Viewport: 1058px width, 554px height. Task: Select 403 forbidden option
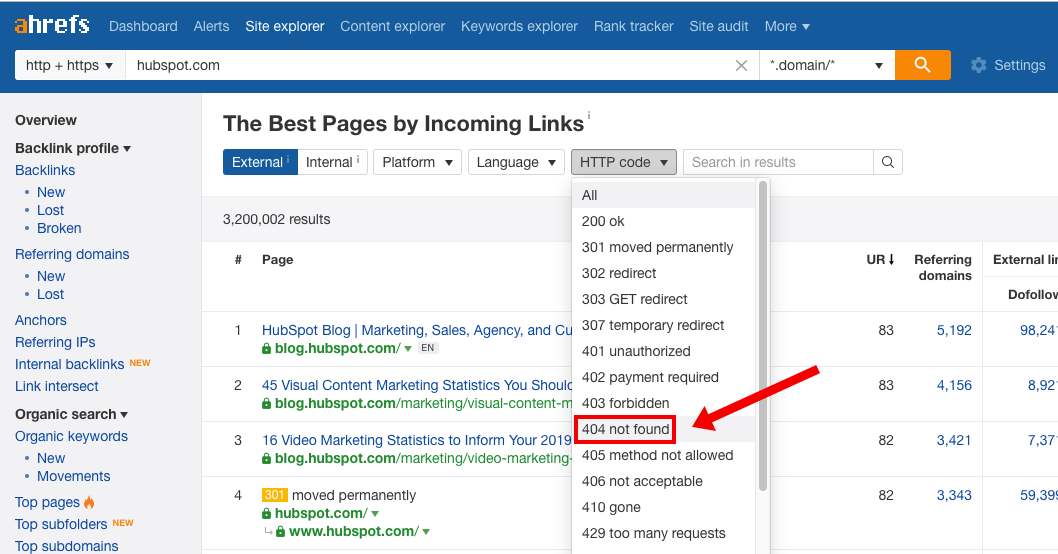(x=663, y=403)
